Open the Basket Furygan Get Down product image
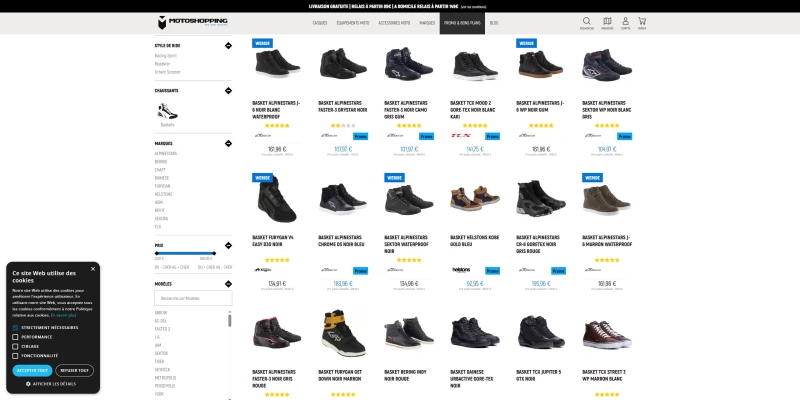800x400 pixels. tap(343, 333)
